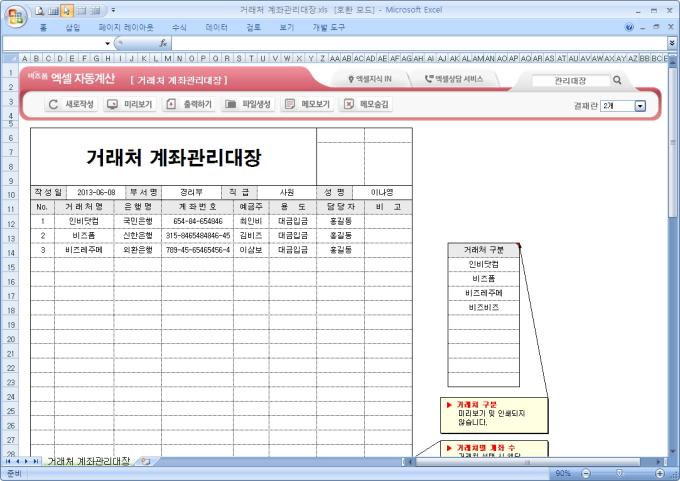Viewport: 680px width, 481px height.
Task: Select the 신한은행 bank cell
Action: click(x=138, y=236)
